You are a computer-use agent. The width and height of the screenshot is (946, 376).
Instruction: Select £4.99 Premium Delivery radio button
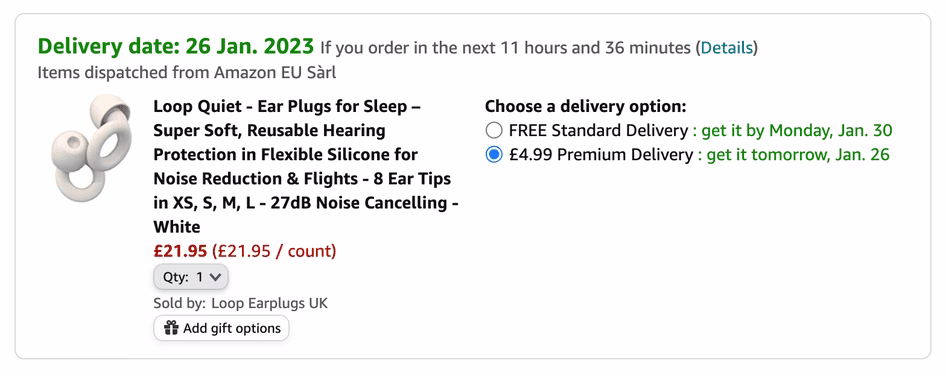coord(494,155)
